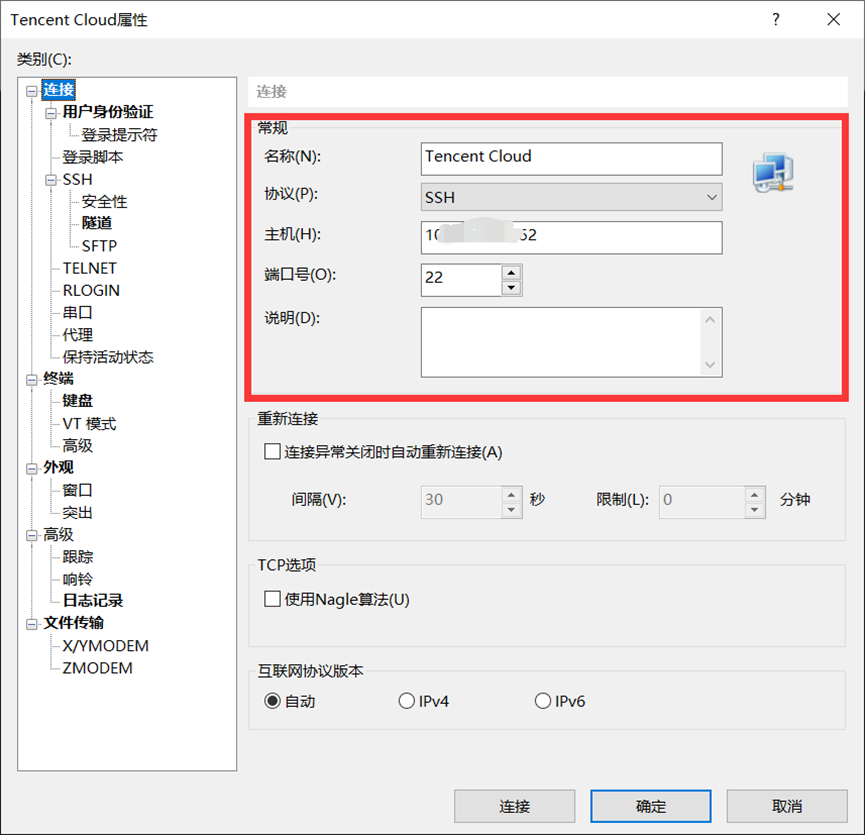Collapse the 连接 tree node
This screenshot has height=835, width=865.
coord(32,90)
